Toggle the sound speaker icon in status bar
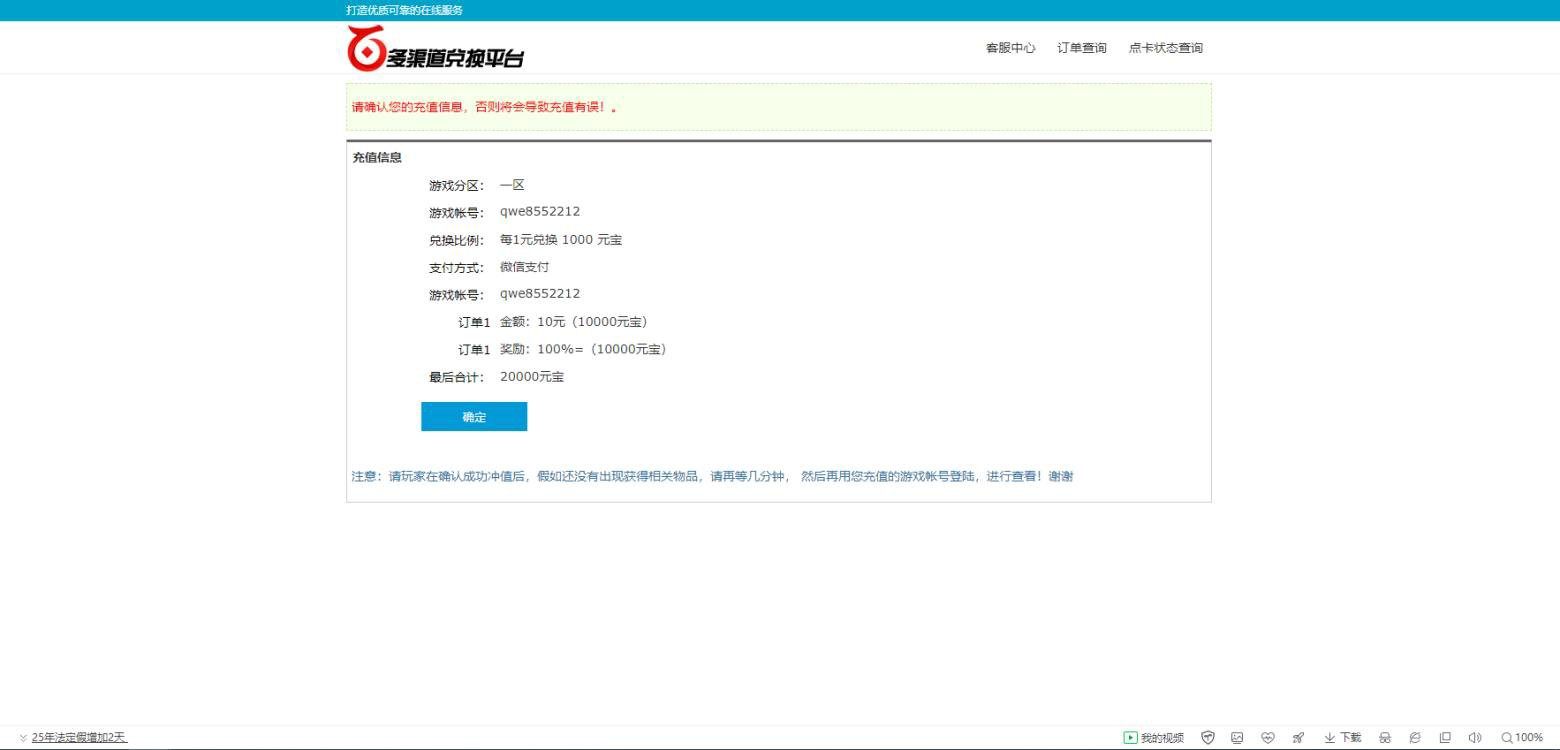Viewport: 1560px width, 750px height. click(x=1475, y=738)
